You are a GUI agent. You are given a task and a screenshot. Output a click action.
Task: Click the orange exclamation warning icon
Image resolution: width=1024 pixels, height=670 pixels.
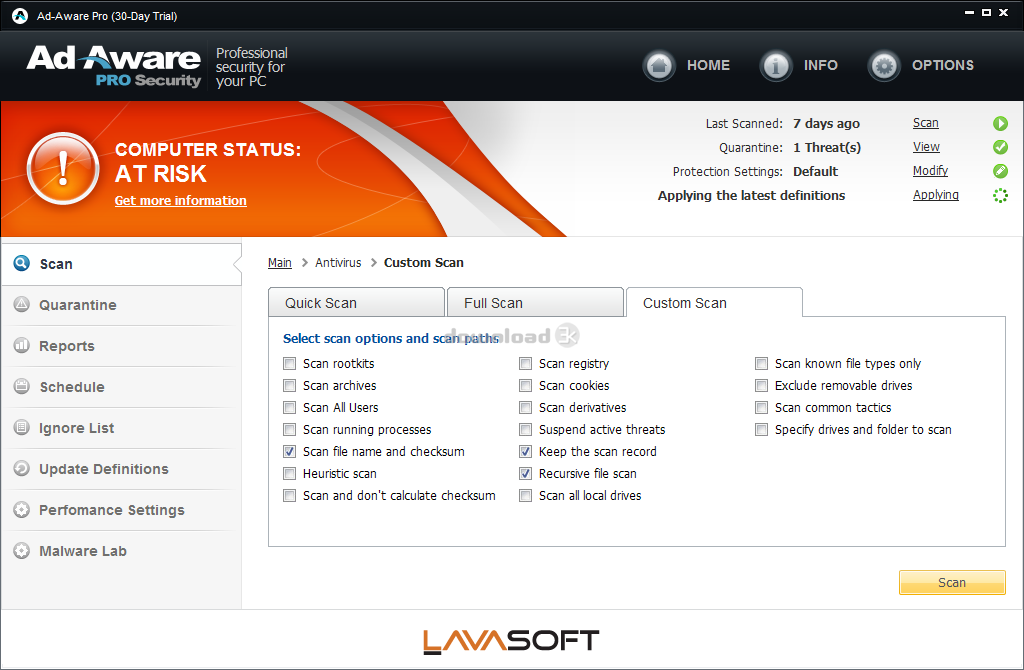pos(63,168)
